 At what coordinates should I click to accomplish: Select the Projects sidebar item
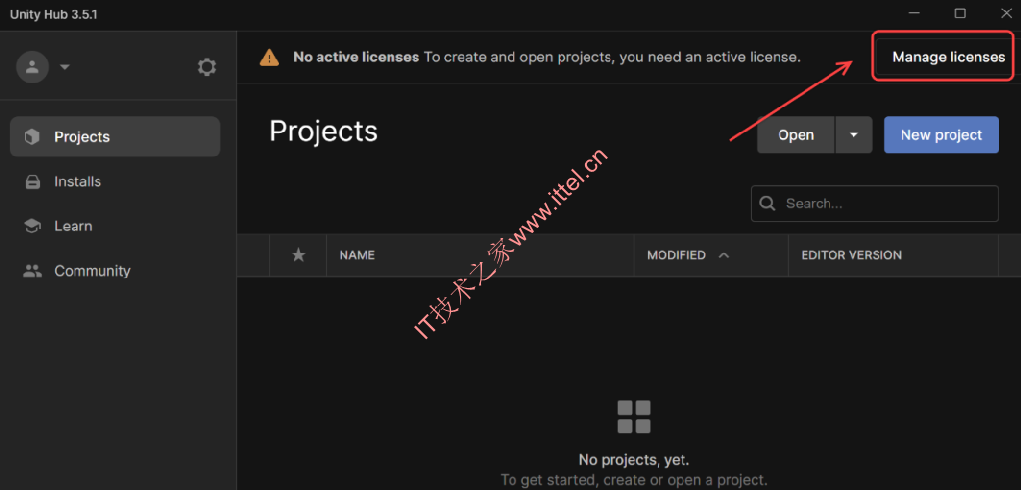[115, 137]
